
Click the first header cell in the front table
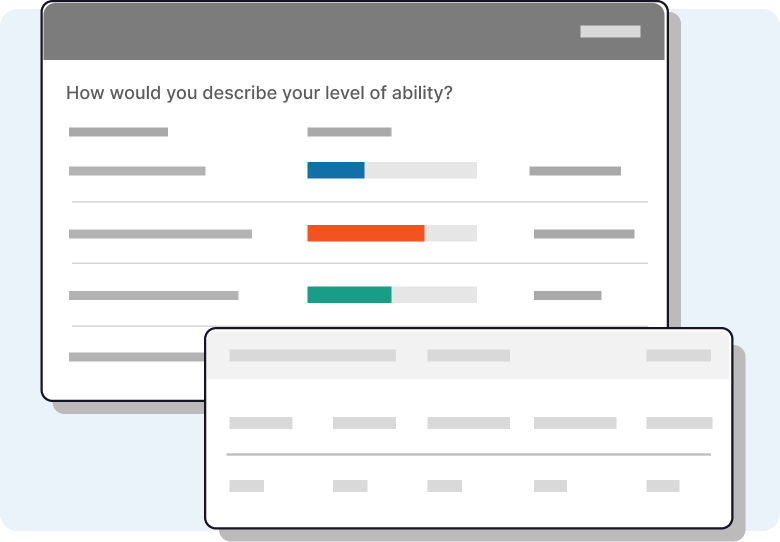(312, 355)
